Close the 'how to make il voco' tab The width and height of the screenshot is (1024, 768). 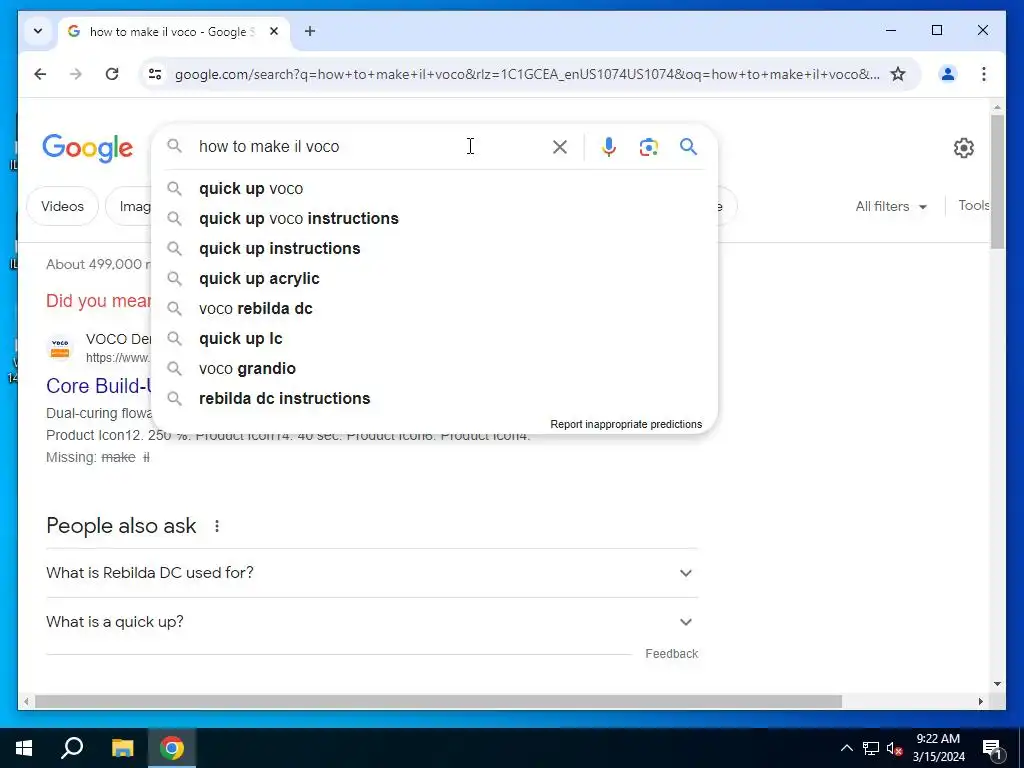(274, 31)
